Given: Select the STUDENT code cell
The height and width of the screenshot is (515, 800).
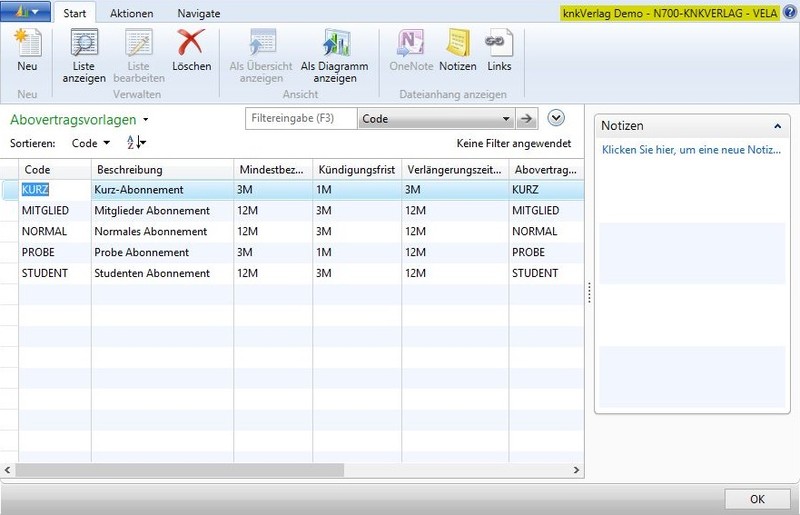Looking at the screenshot, I should 55,273.
